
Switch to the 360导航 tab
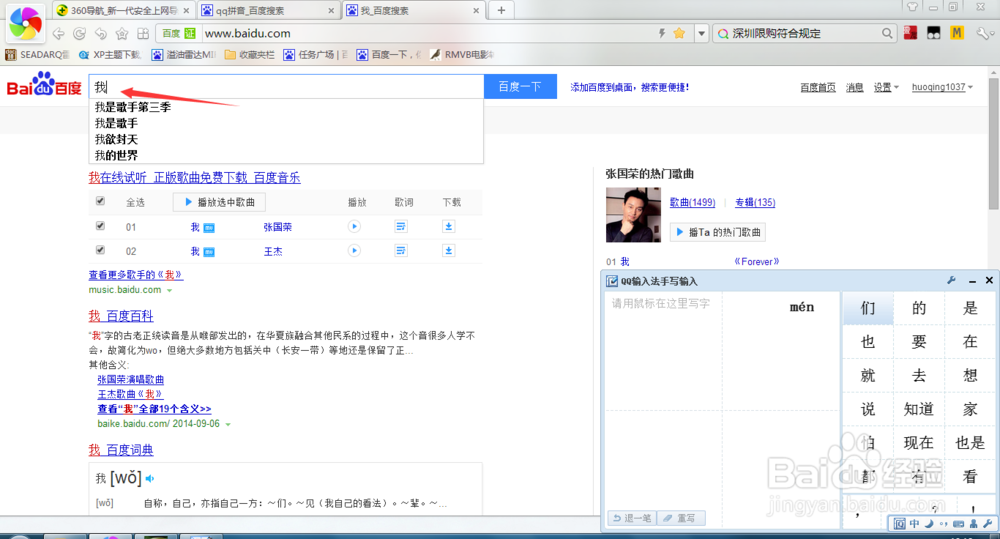point(123,10)
